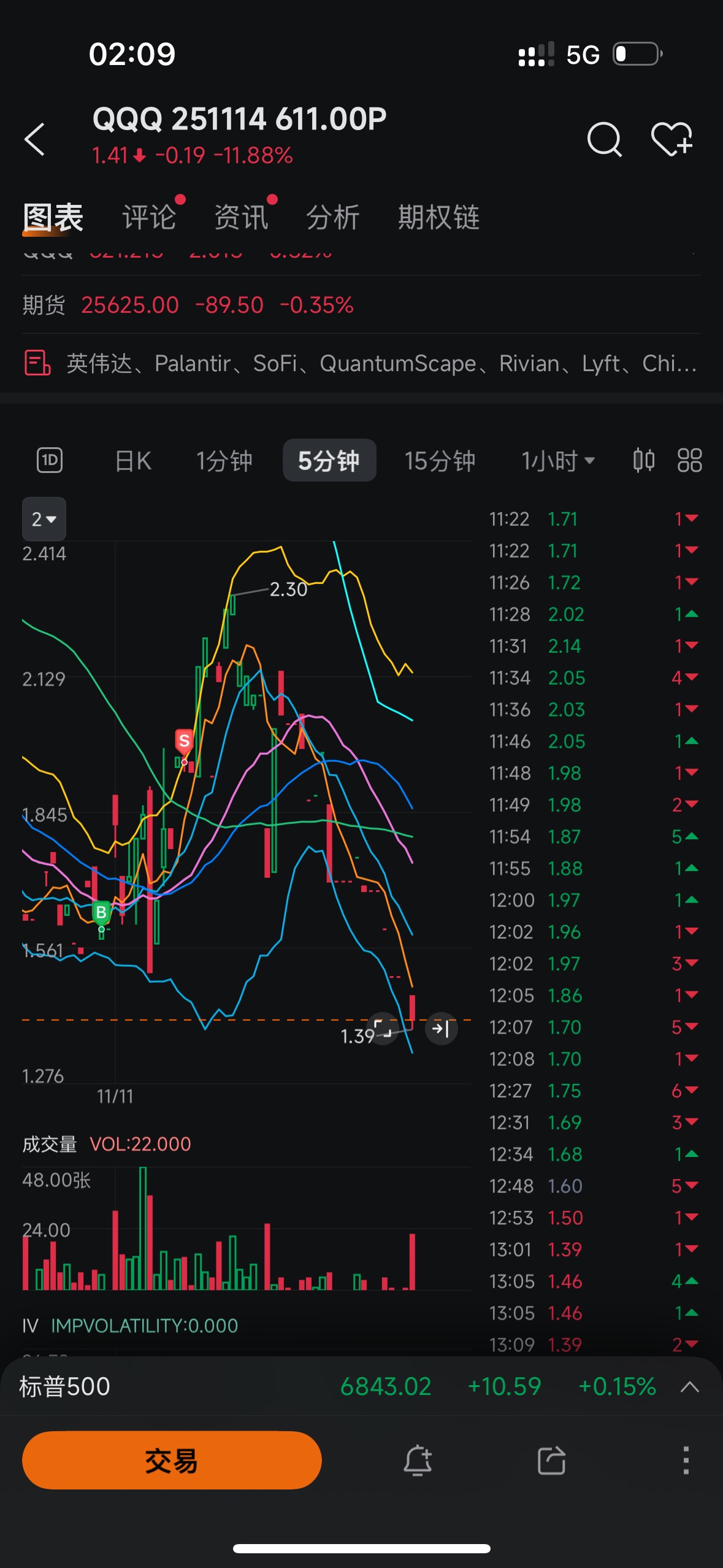The image size is (723, 1568).
Task: Switch to the 期权链 tab
Action: click(438, 218)
